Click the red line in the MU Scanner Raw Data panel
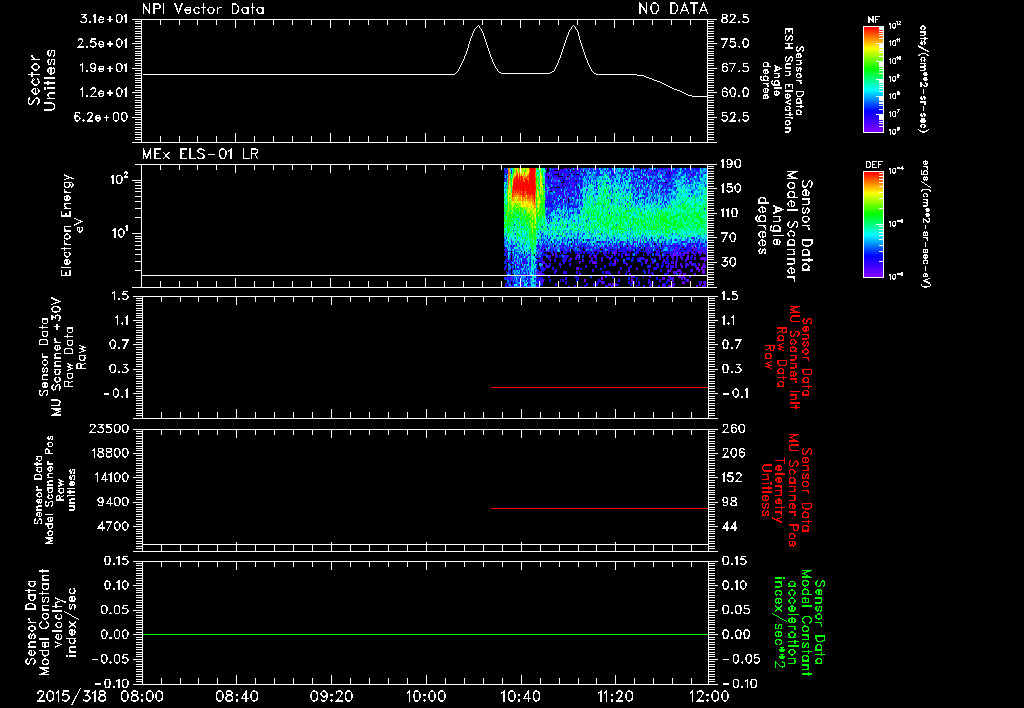This screenshot has height=708, width=1024. (x=600, y=387)
